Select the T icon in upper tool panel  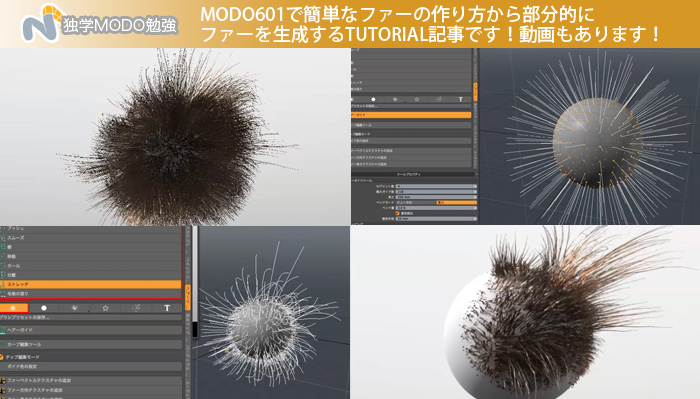[460, 99]
